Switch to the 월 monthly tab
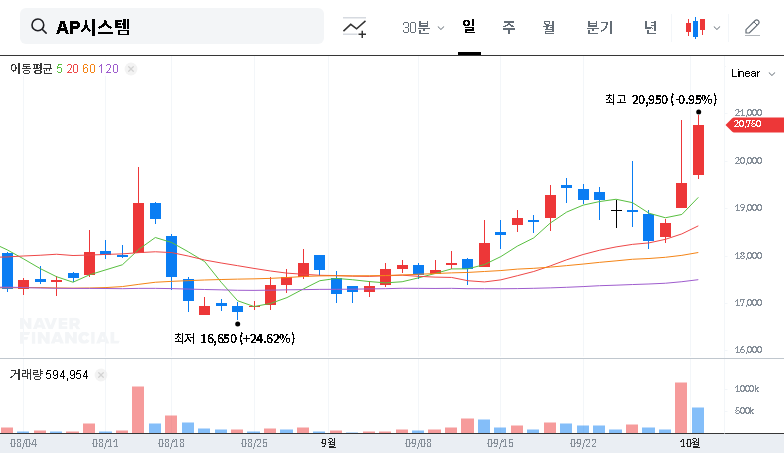The width and height of the screenshot is (784, 453). (548, 28)
